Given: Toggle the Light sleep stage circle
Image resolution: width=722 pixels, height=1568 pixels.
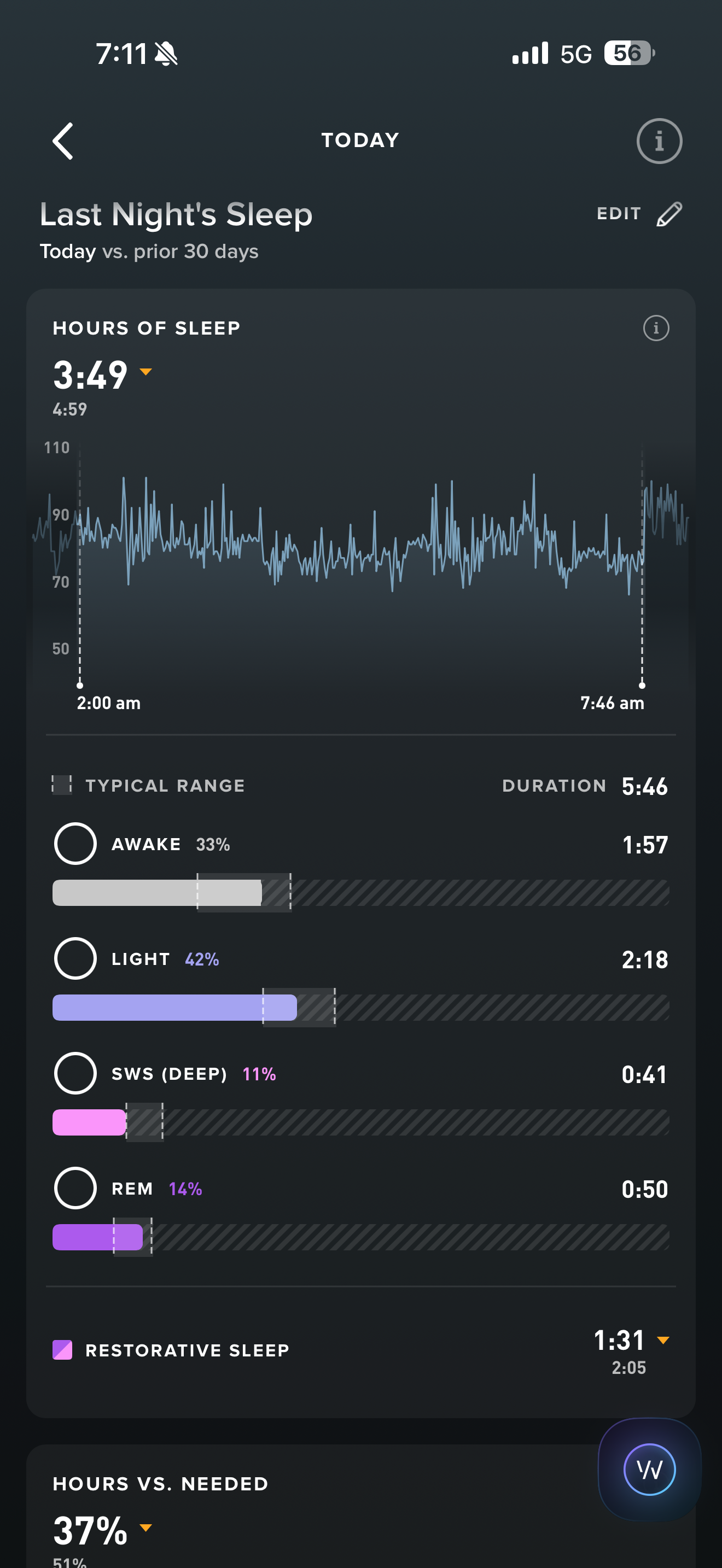Looking at the screenshot, I should coord(75,959).
